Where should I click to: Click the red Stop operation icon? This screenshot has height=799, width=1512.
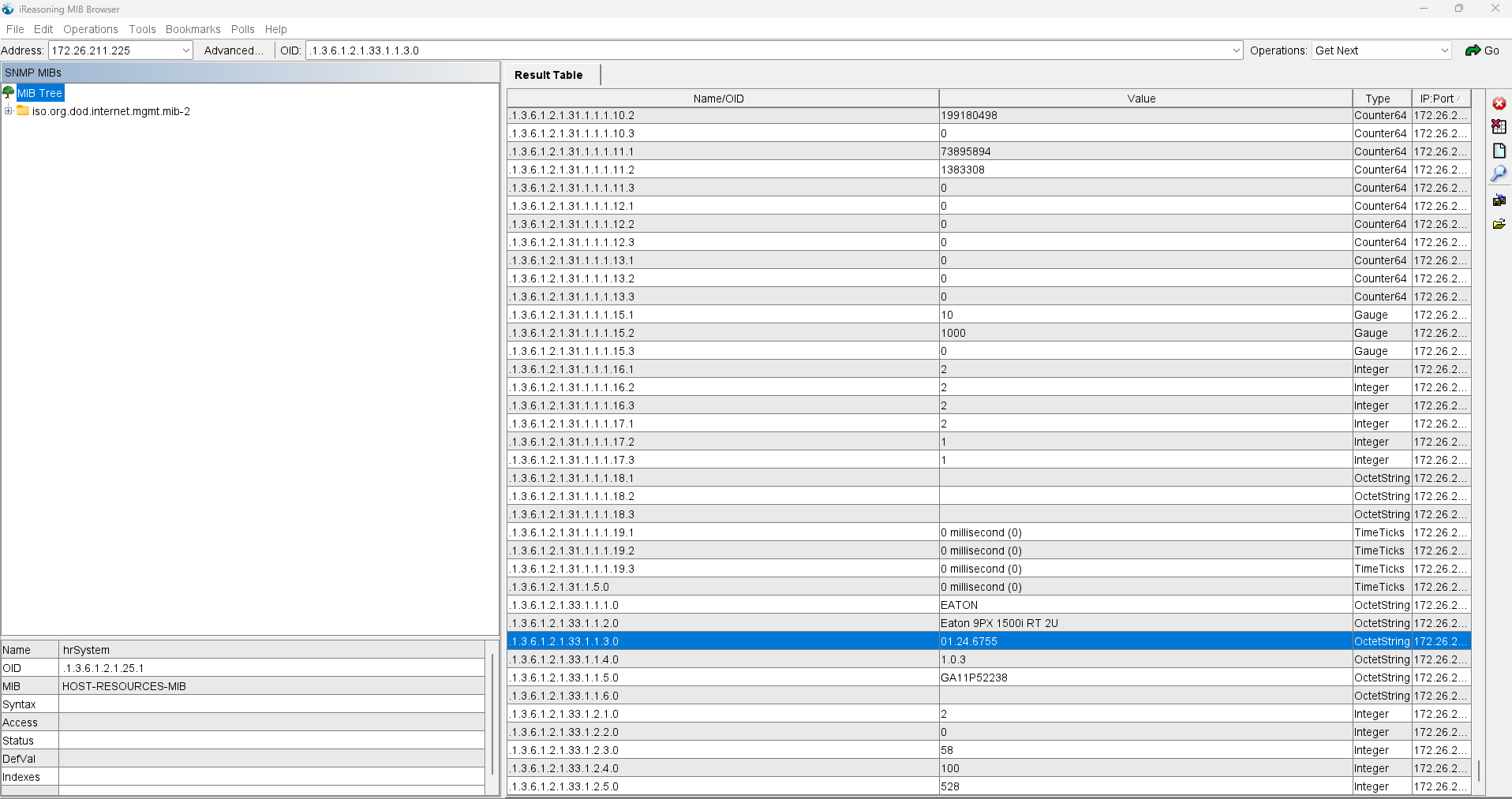(x=1499, y=103)
